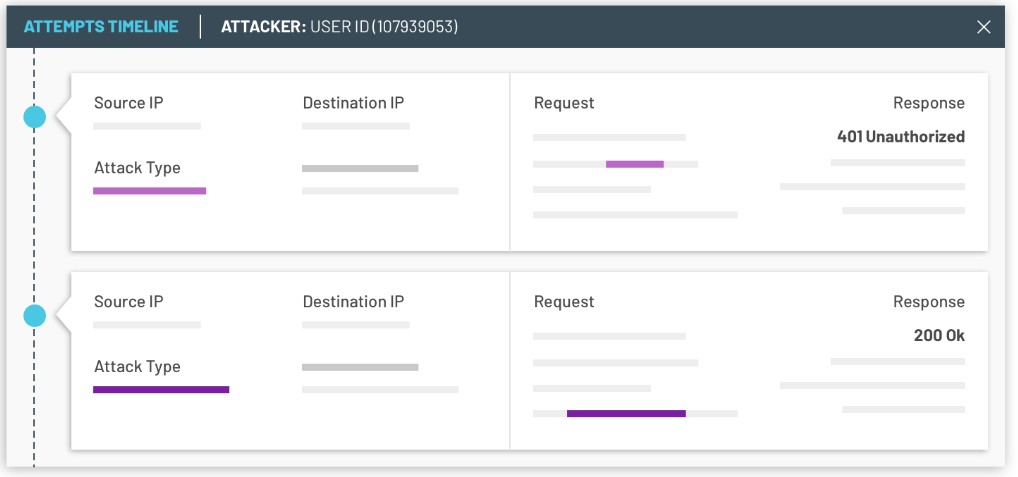Click Attack Type label in the second attempt
The height and width of the screenshot is (477, 1018).
[137, 367]
